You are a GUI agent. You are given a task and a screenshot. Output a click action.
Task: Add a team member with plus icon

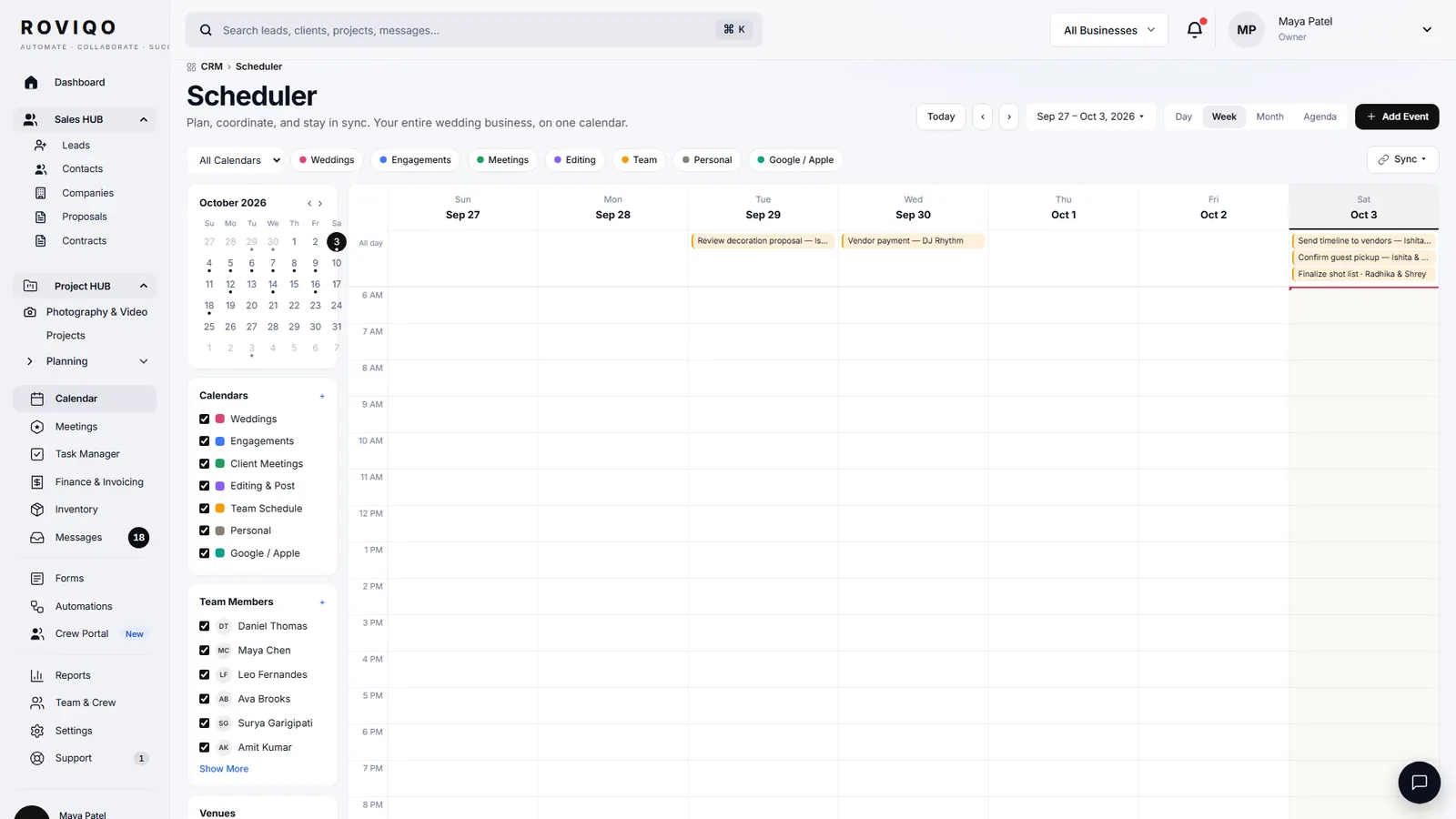click(322, 602)
